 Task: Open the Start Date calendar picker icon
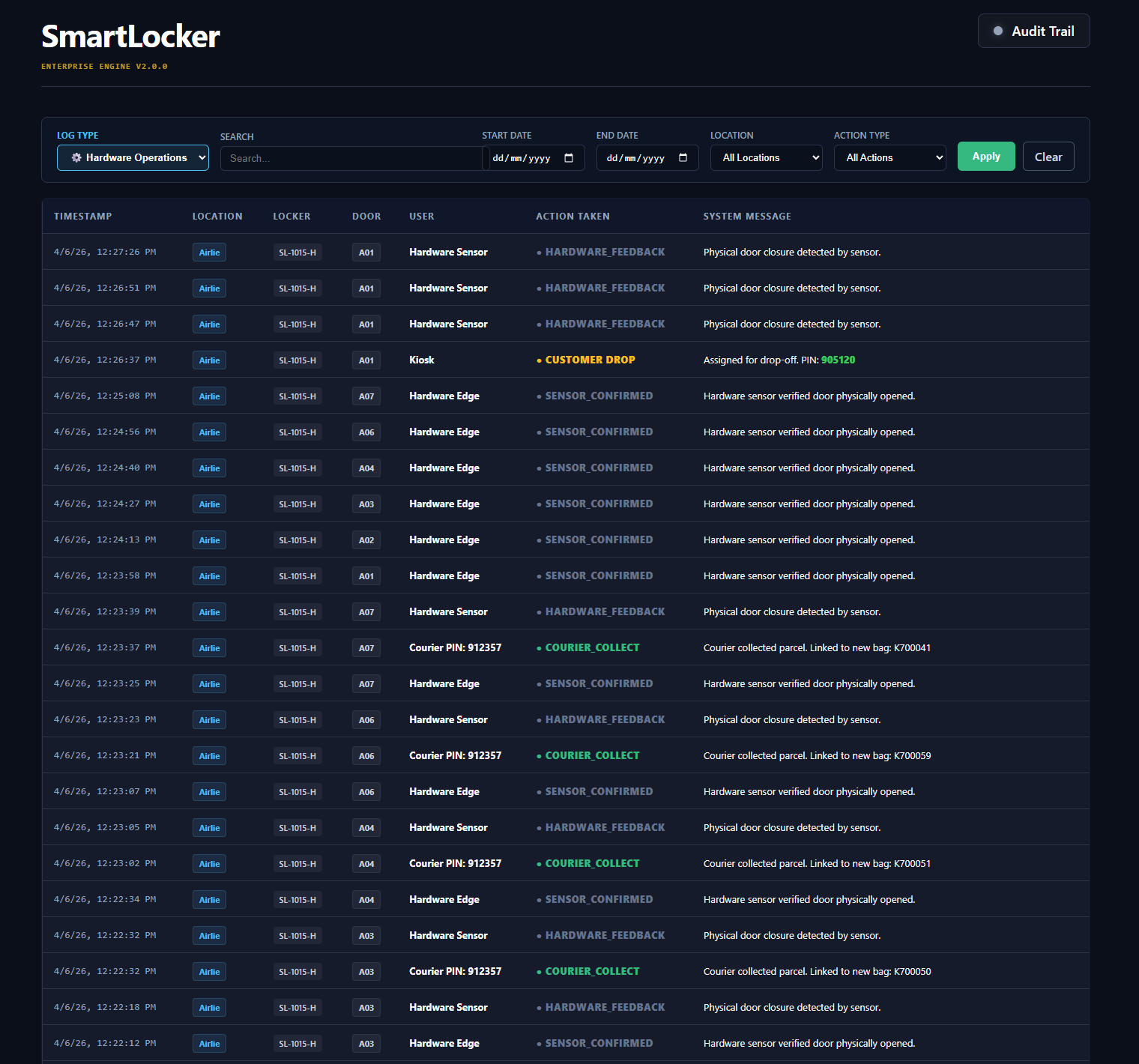coord(569,158)
